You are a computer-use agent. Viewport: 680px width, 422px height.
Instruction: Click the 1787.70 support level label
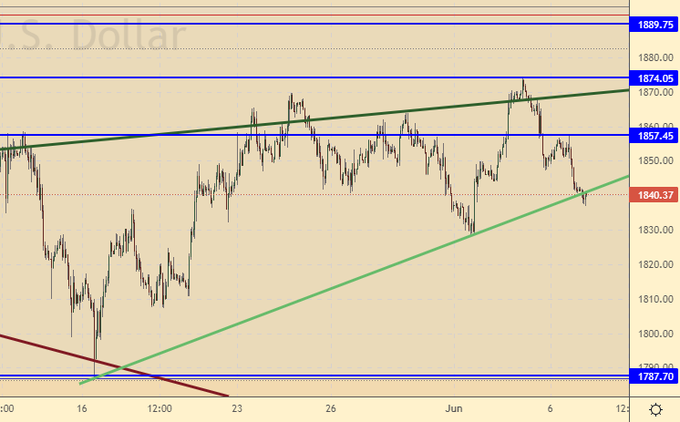655,377
